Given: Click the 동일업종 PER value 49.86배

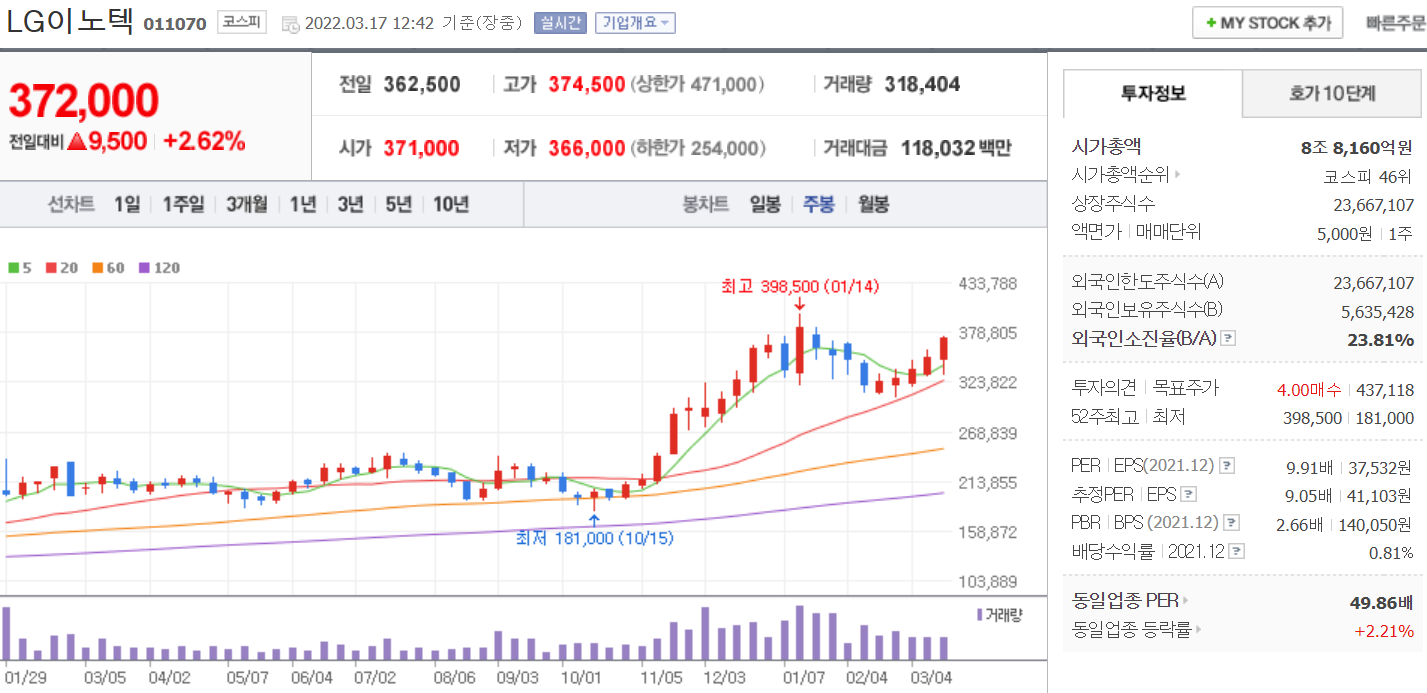Looking at the screenshot, I should [x=1381, y=602].
